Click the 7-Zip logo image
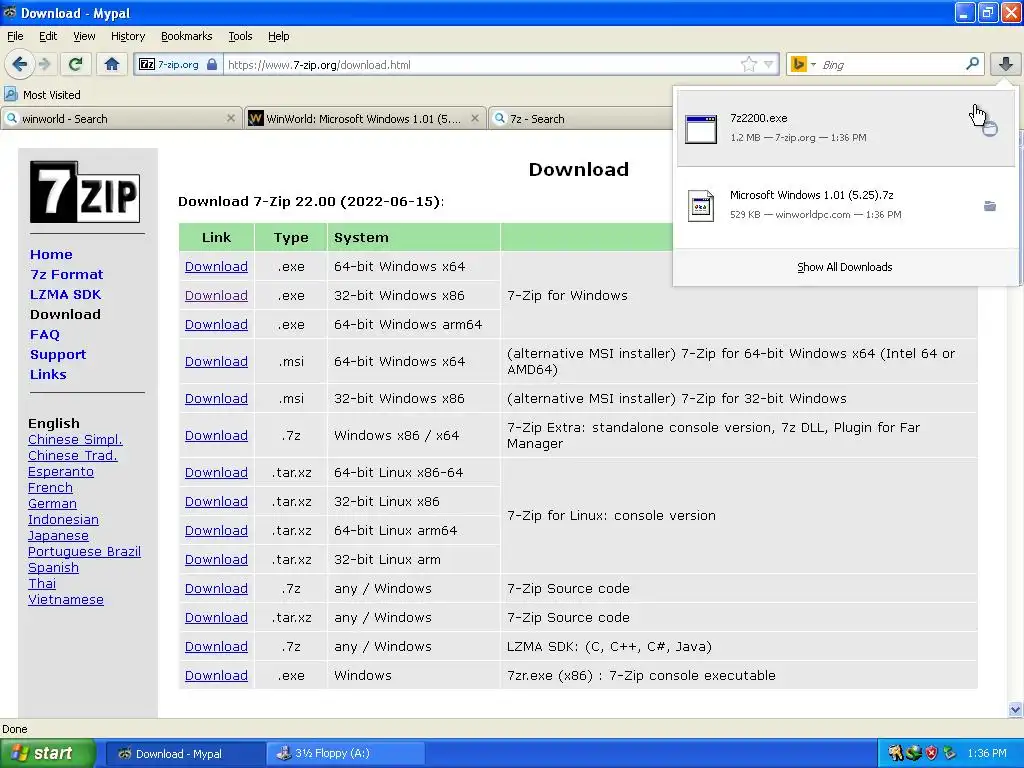This screenshot has height=768, width=1024. 85,192
